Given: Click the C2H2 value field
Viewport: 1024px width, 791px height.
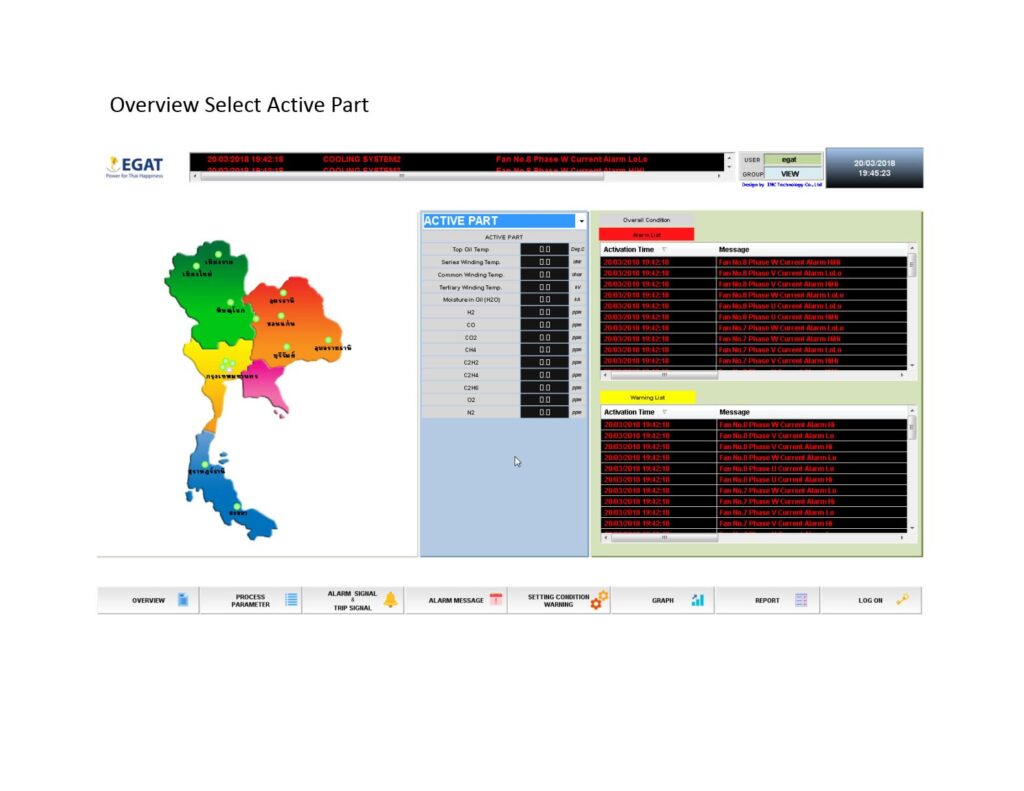Looking at the screenshot, I should click(x=544, y=362).
